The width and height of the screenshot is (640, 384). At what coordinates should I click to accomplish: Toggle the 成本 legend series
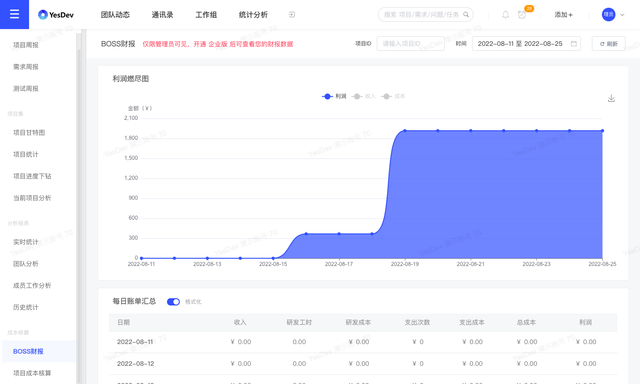click(393, 96)
